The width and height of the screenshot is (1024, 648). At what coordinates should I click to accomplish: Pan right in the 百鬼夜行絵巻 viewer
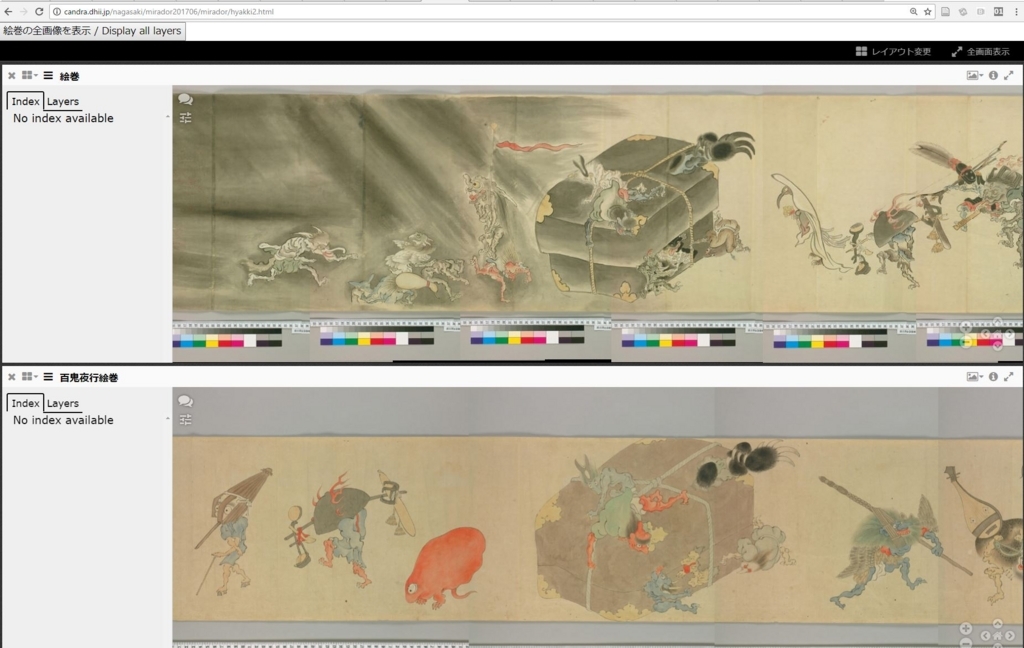[x=1010, y=636]
